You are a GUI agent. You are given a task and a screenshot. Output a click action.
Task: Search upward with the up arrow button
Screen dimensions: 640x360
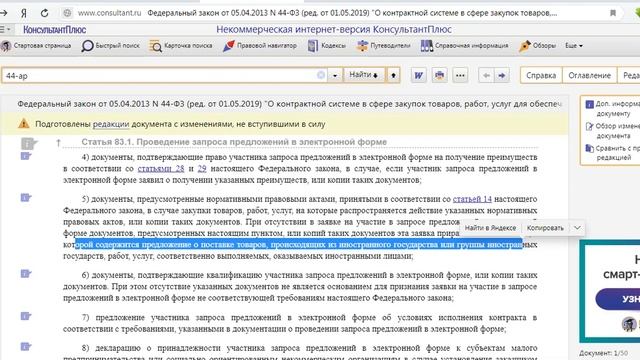(393, 76)
